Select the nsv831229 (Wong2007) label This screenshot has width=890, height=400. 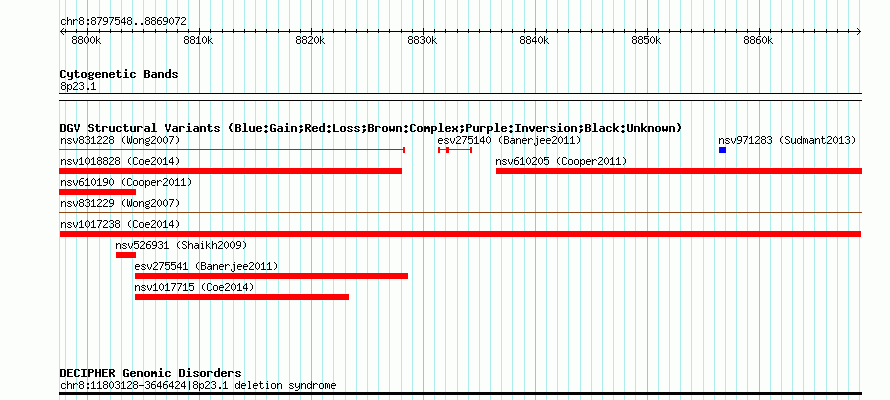[120, 203]
